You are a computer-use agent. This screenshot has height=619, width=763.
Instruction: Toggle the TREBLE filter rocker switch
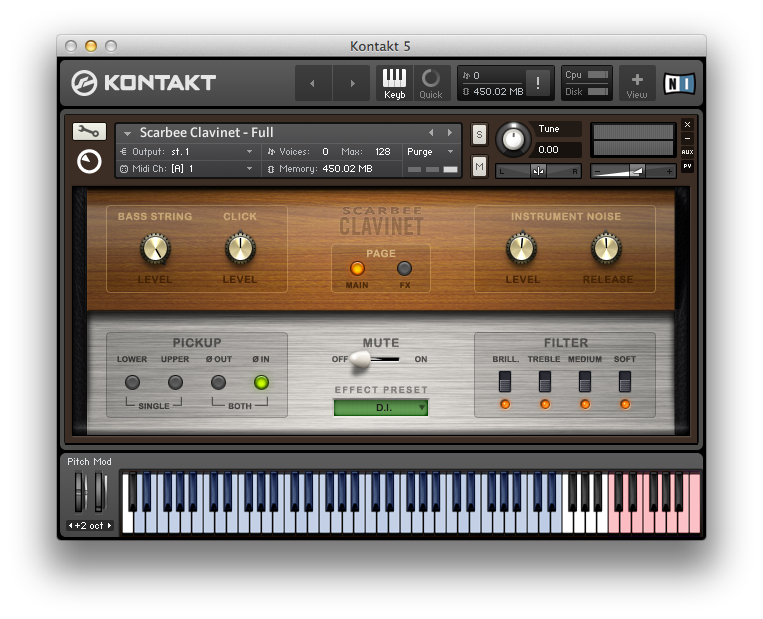(x=545, y=382)
